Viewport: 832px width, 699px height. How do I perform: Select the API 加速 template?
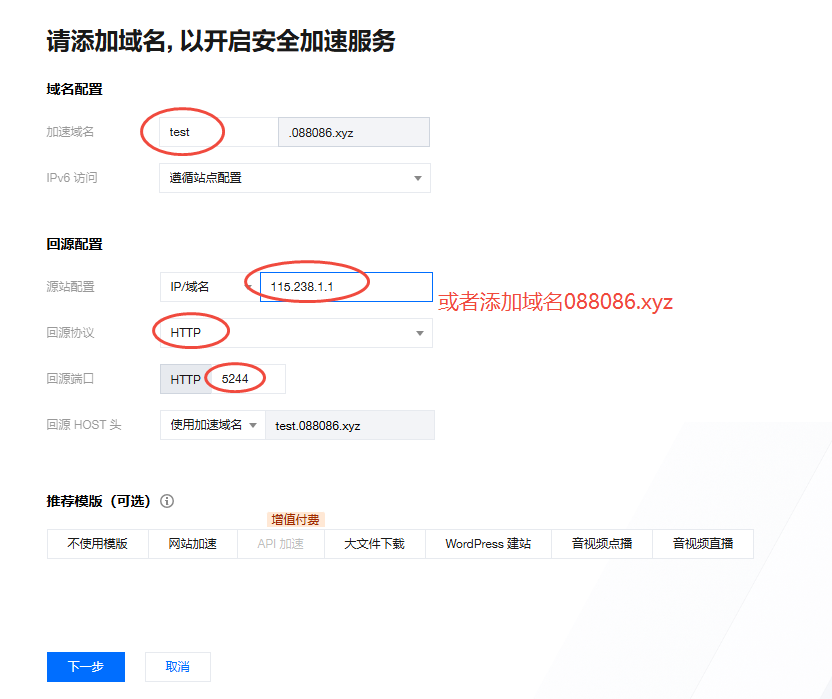[x=280, y=544]
